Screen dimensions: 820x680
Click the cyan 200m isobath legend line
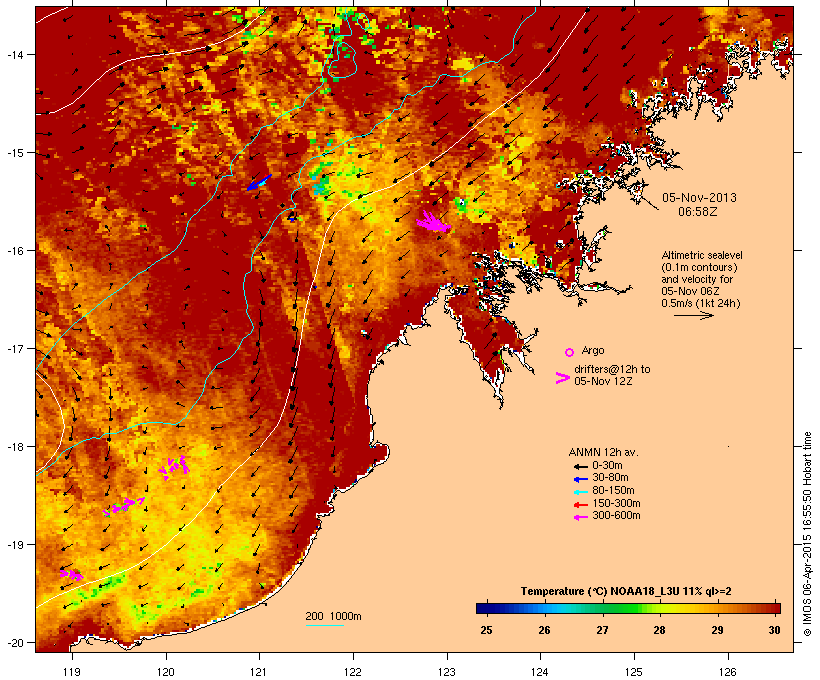(x=325, y=625)
